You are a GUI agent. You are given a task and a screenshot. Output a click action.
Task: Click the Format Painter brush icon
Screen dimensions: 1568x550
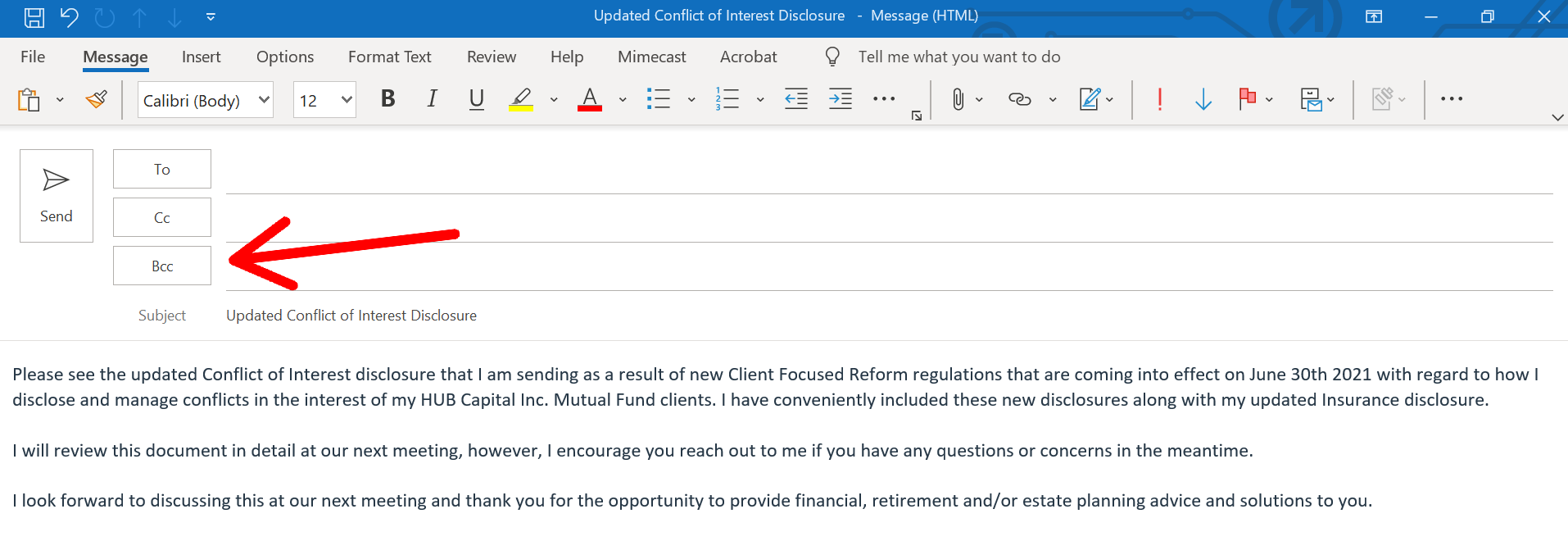click(x=97, y=100)
